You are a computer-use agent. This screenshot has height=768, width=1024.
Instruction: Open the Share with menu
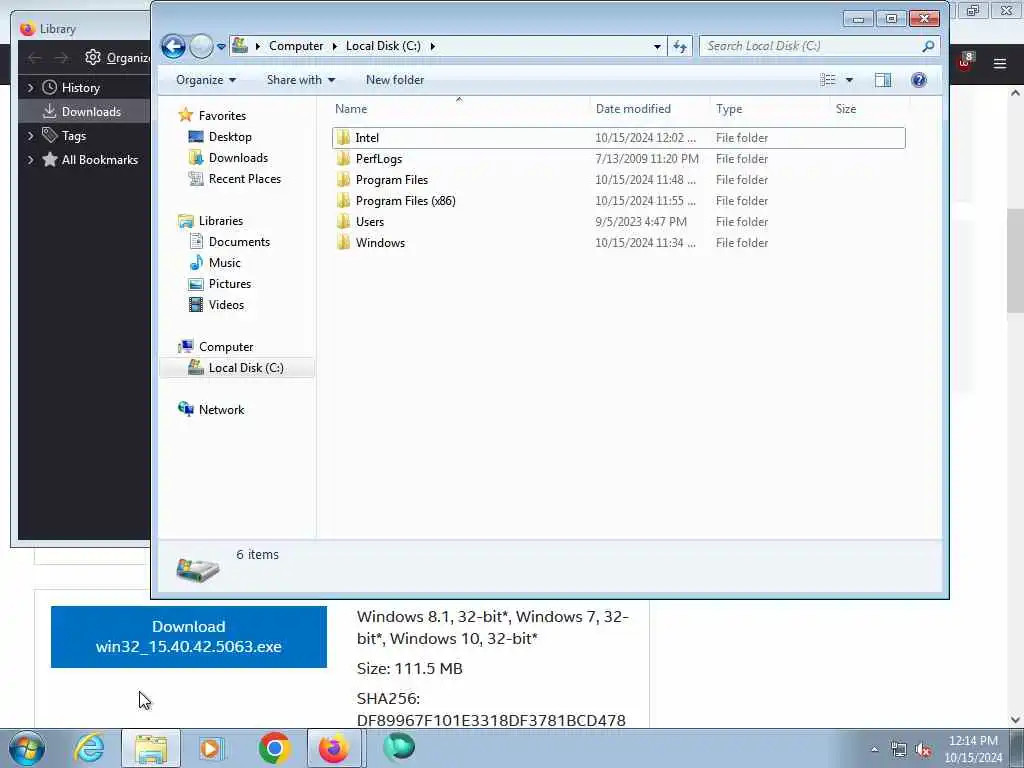click(300, 80)
